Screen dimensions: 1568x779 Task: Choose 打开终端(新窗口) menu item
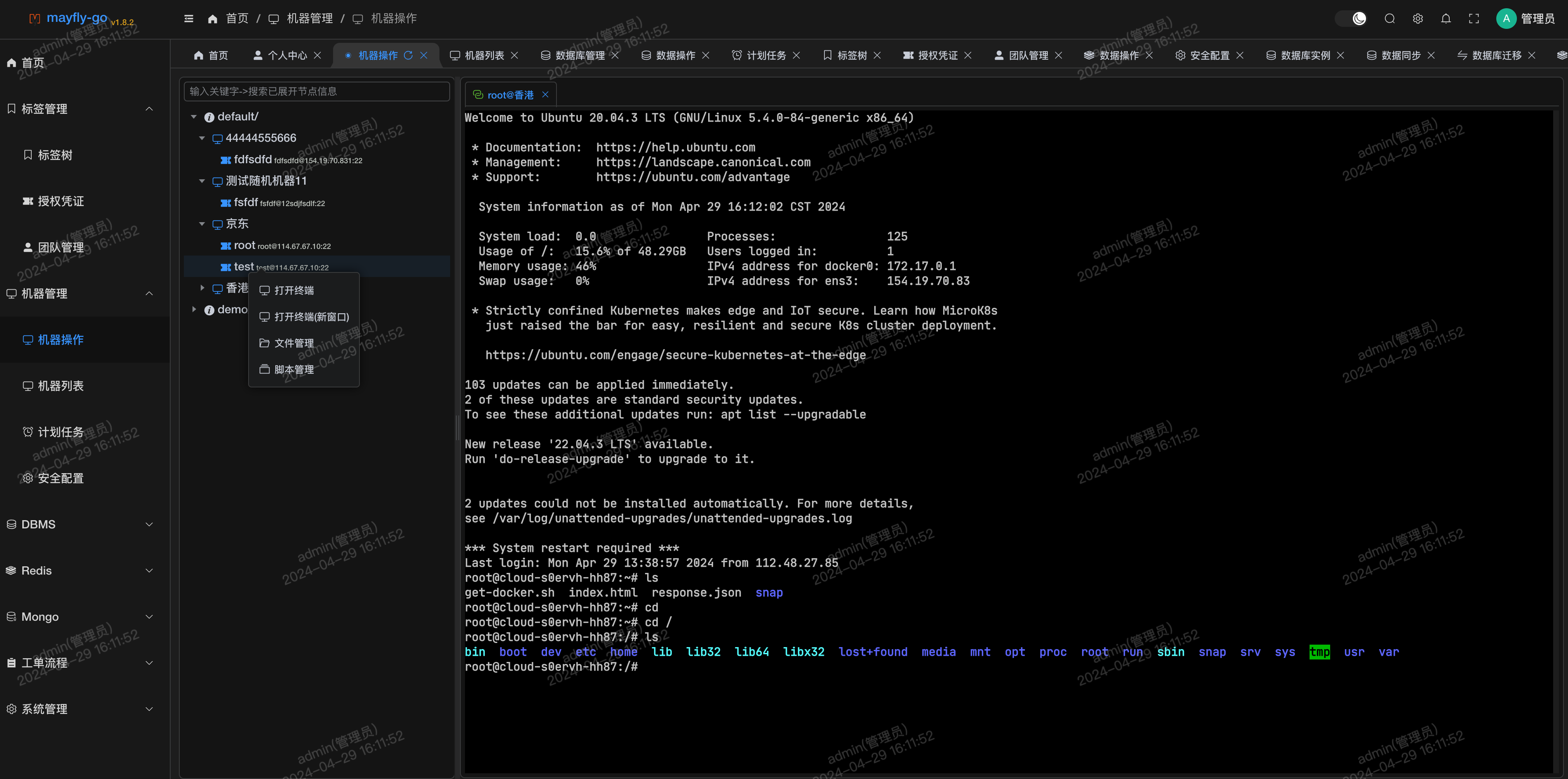pos(304,317)
